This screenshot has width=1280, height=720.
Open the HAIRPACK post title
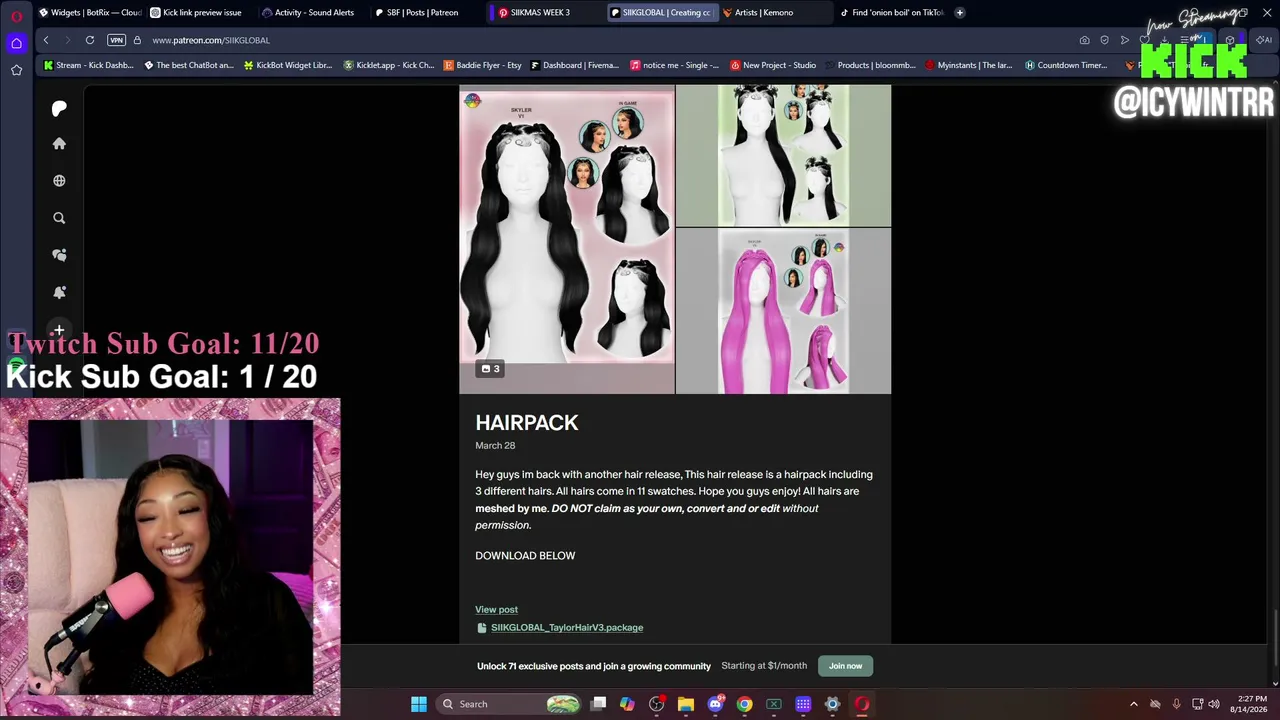coord(527,423)
